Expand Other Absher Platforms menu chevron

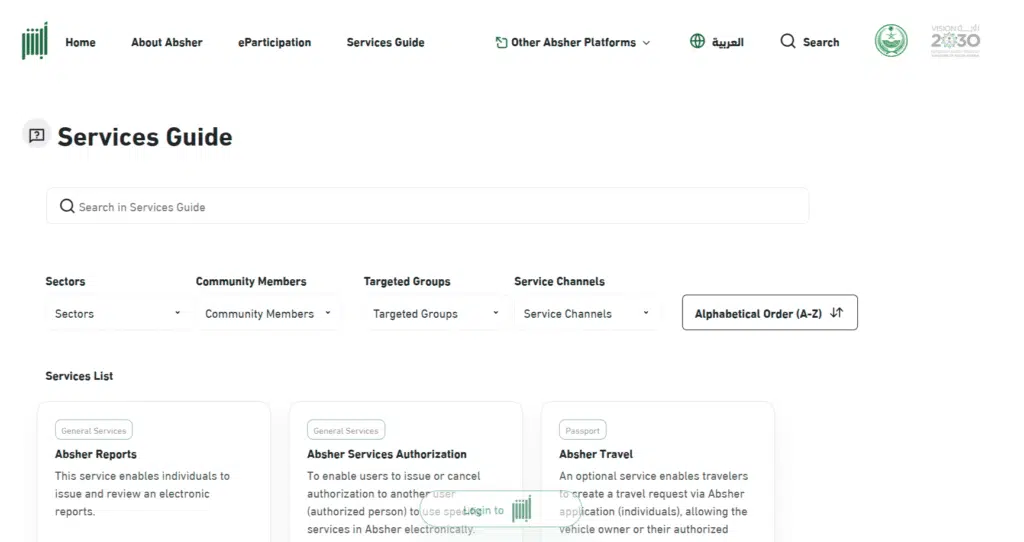(646, 43)
